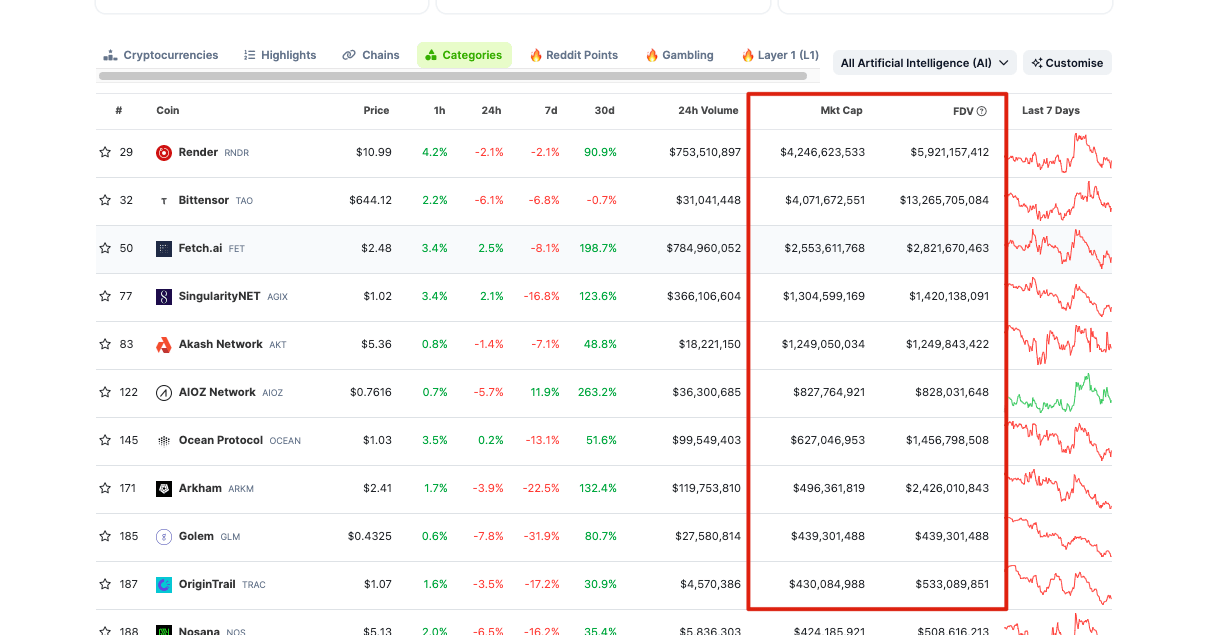
Task: Open the AIOZ Network coin page
Action: (231, 393)
